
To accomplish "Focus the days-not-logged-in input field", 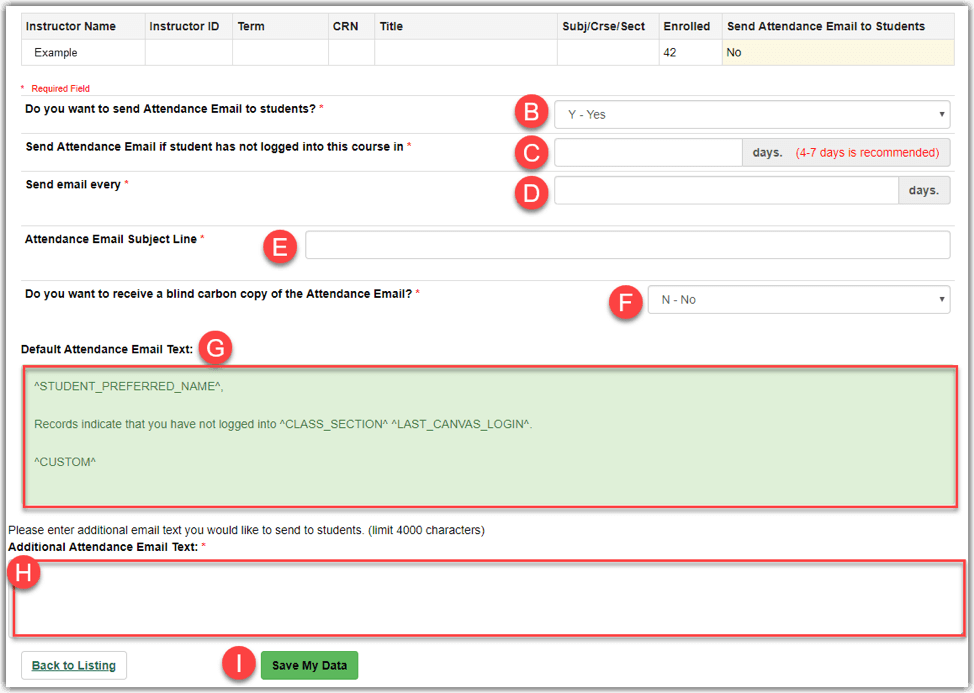I will [647, 153].
